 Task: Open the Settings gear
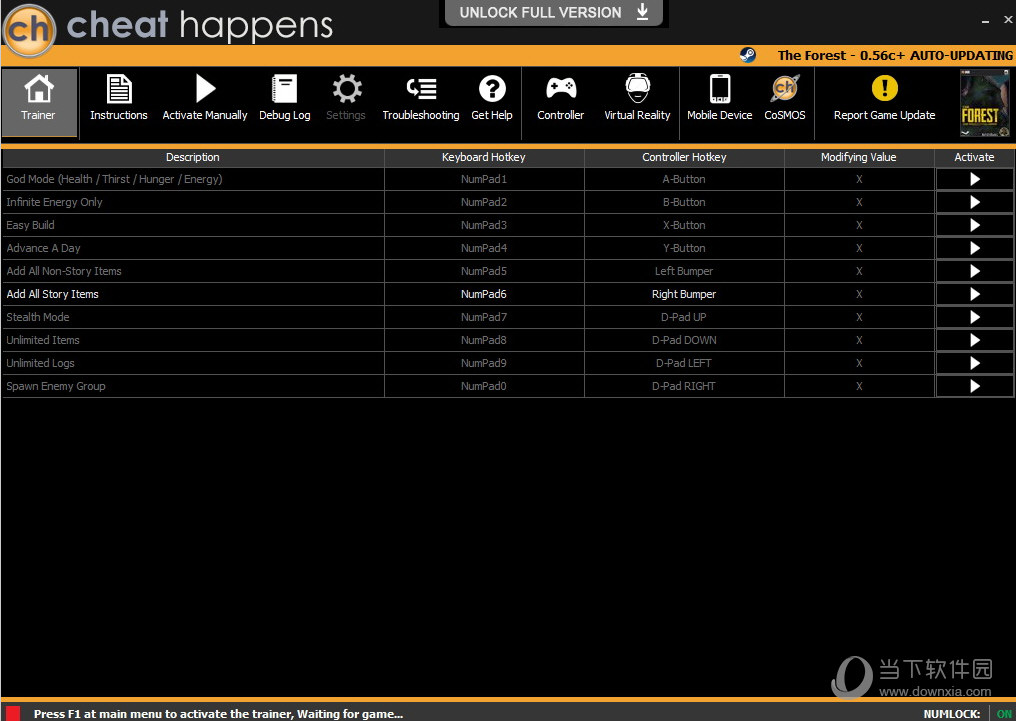[346, 98]
